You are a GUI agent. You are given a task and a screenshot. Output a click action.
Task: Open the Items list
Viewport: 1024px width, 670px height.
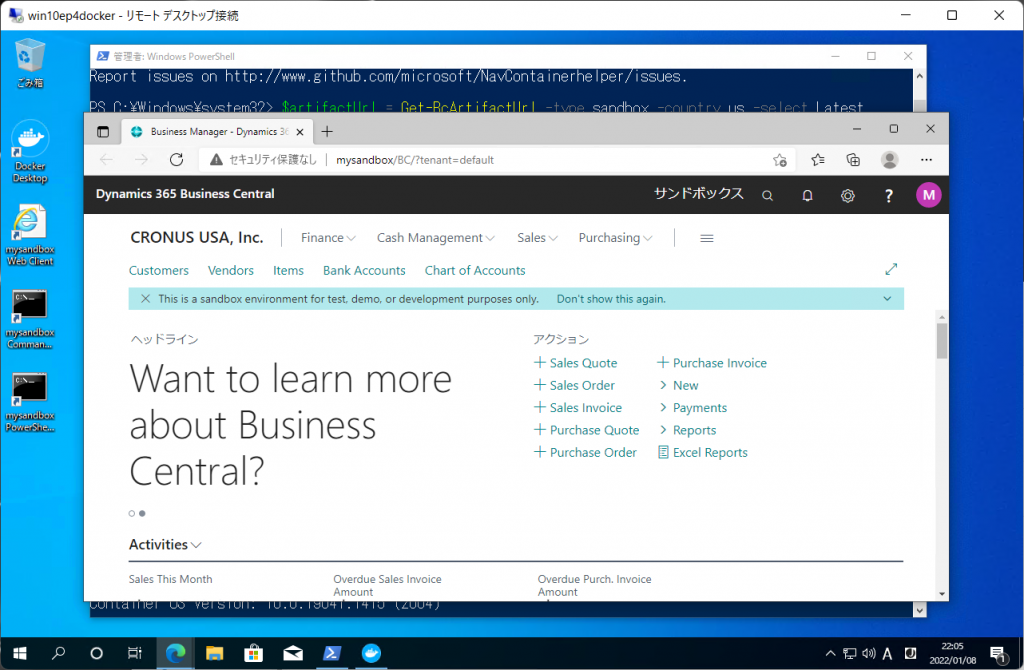click(288, 270)
